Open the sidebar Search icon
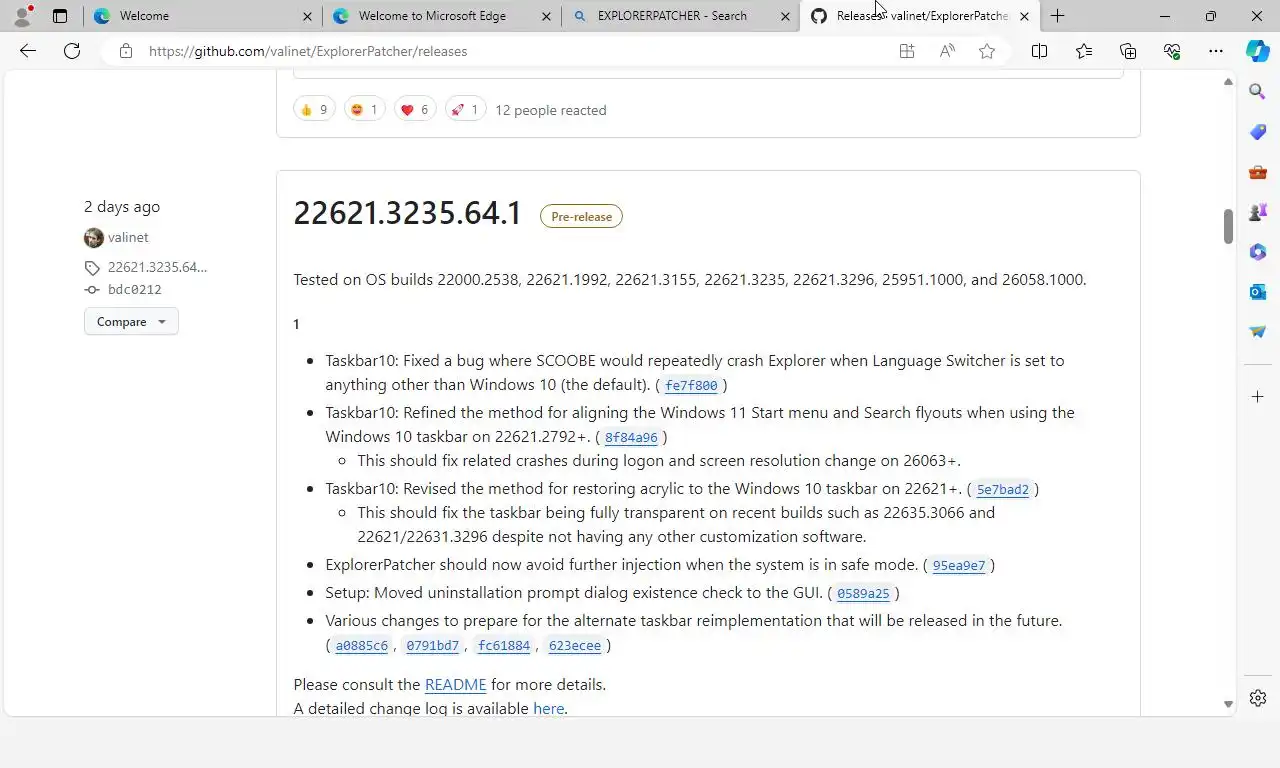1280x768 pixels. coord(1258,92)
